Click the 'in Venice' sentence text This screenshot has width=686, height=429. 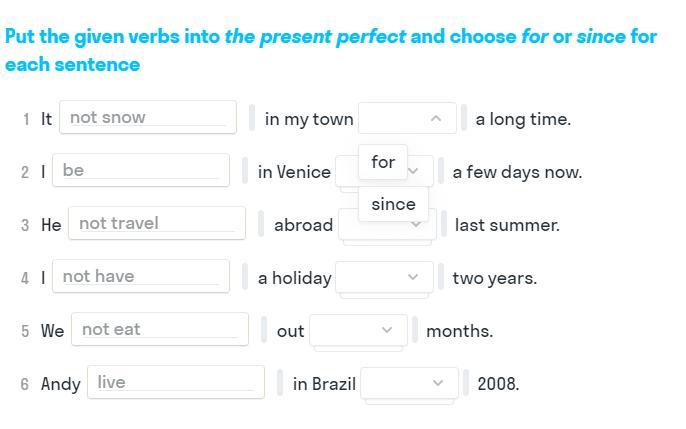pyautogui.click(x=294, y=172)
